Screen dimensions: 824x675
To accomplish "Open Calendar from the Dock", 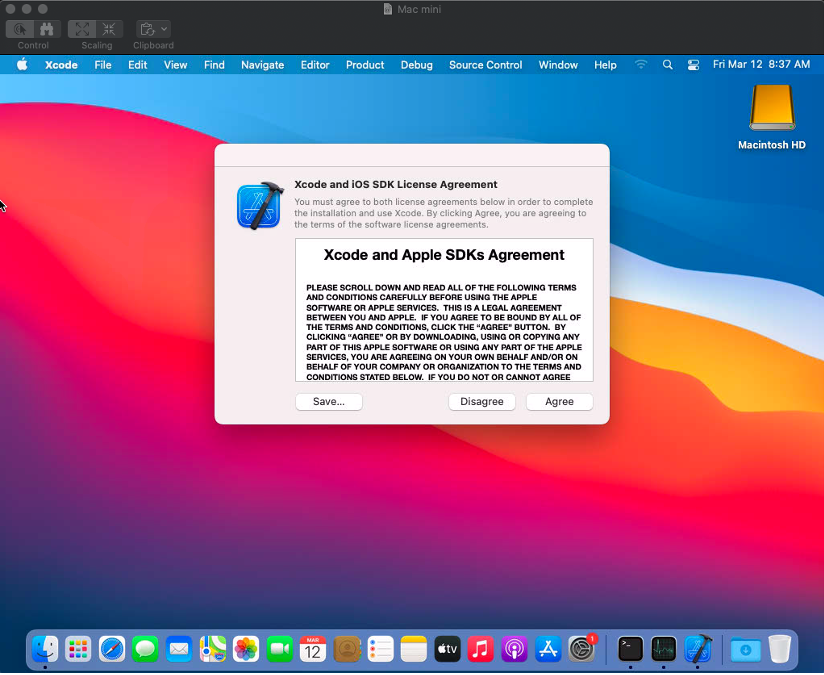I will 313,649.
